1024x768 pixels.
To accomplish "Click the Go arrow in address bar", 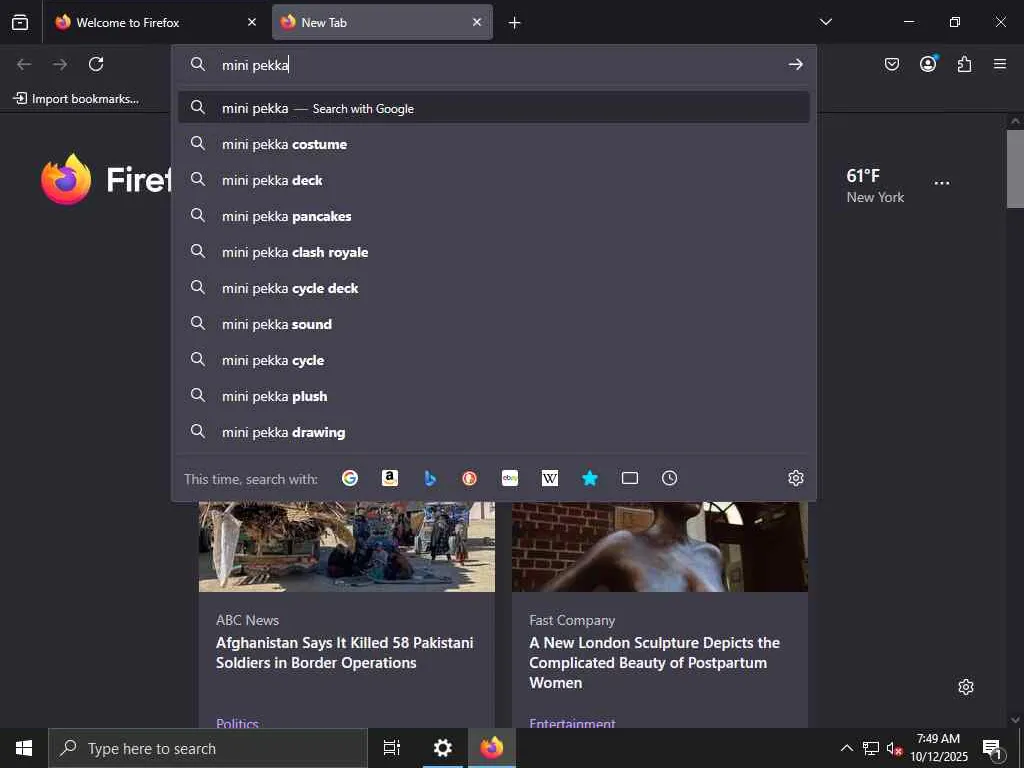I will point(795,64).
